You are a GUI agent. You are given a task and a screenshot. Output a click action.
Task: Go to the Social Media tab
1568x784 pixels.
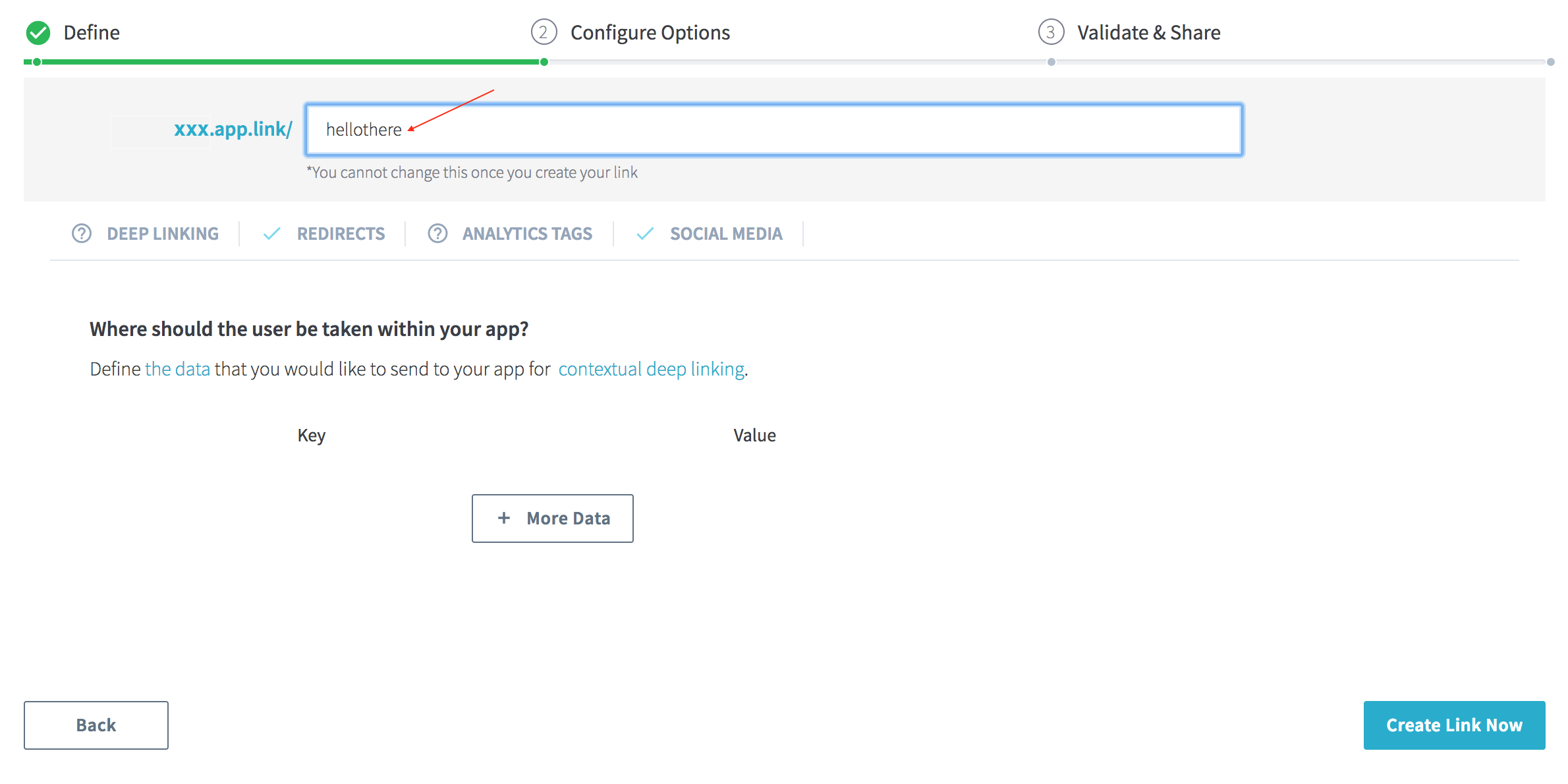pyautogui.click(x=726, y=234)
